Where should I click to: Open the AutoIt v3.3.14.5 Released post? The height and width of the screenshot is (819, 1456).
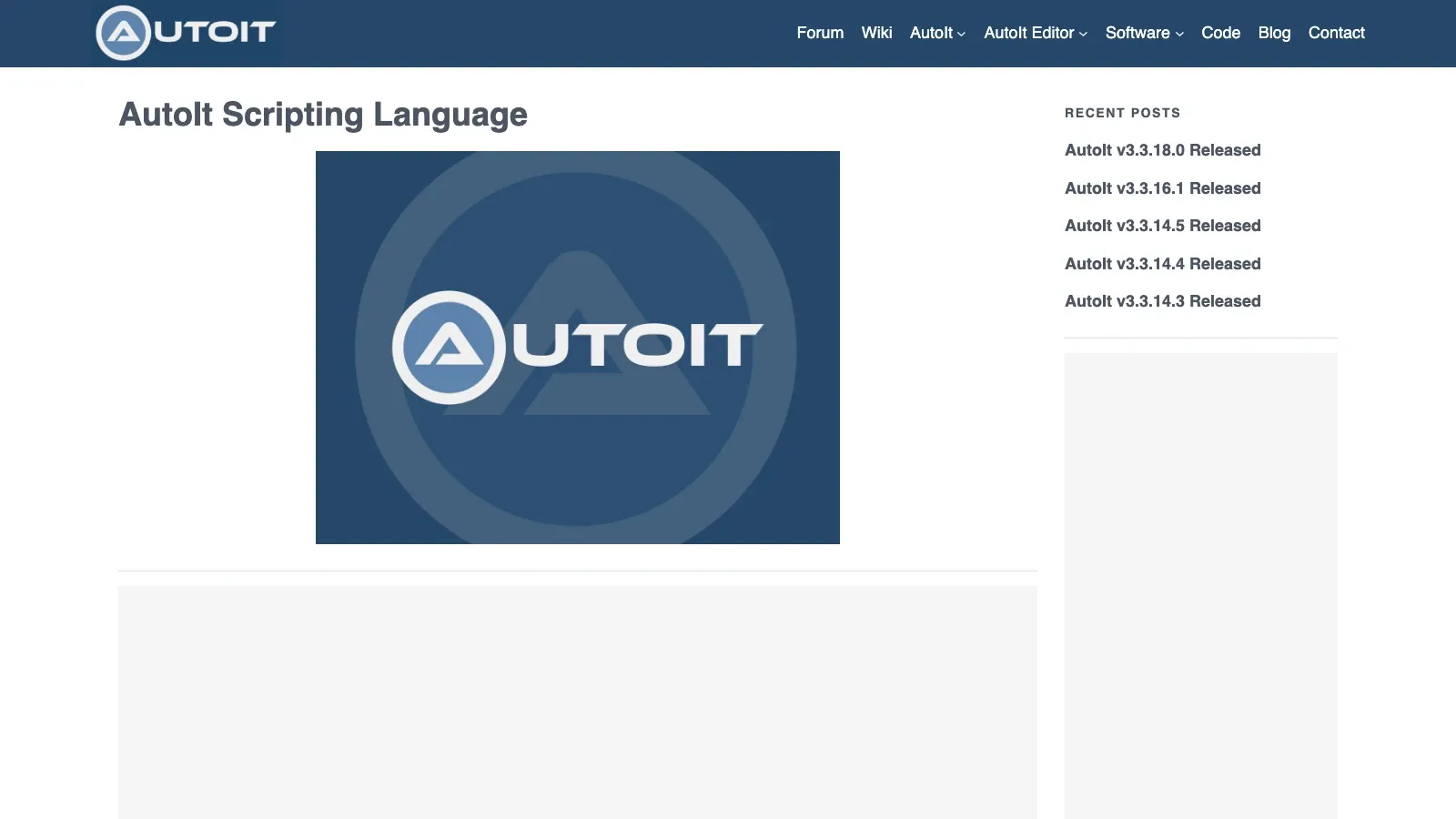pyautogui.click(x=1162, y=226)
